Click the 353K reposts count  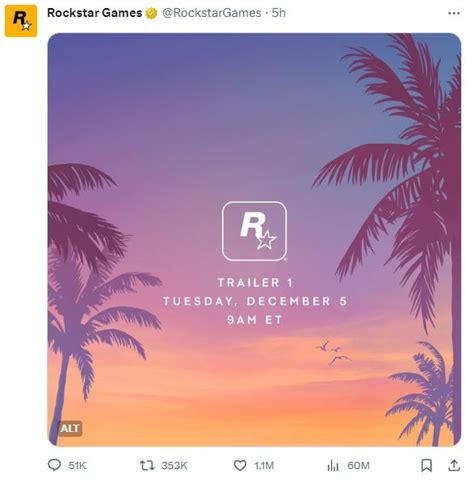(x=174, y=465)
